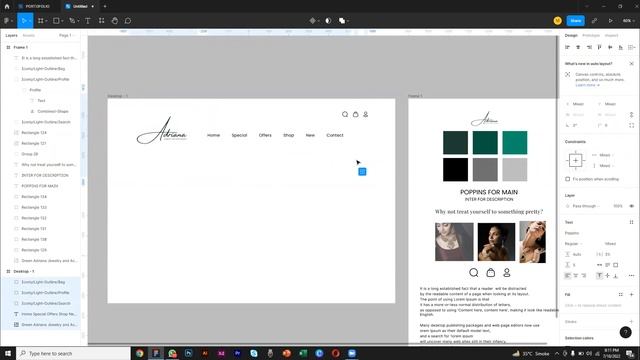Open the distribute spacing dropdown

click(x=631, y=47)
